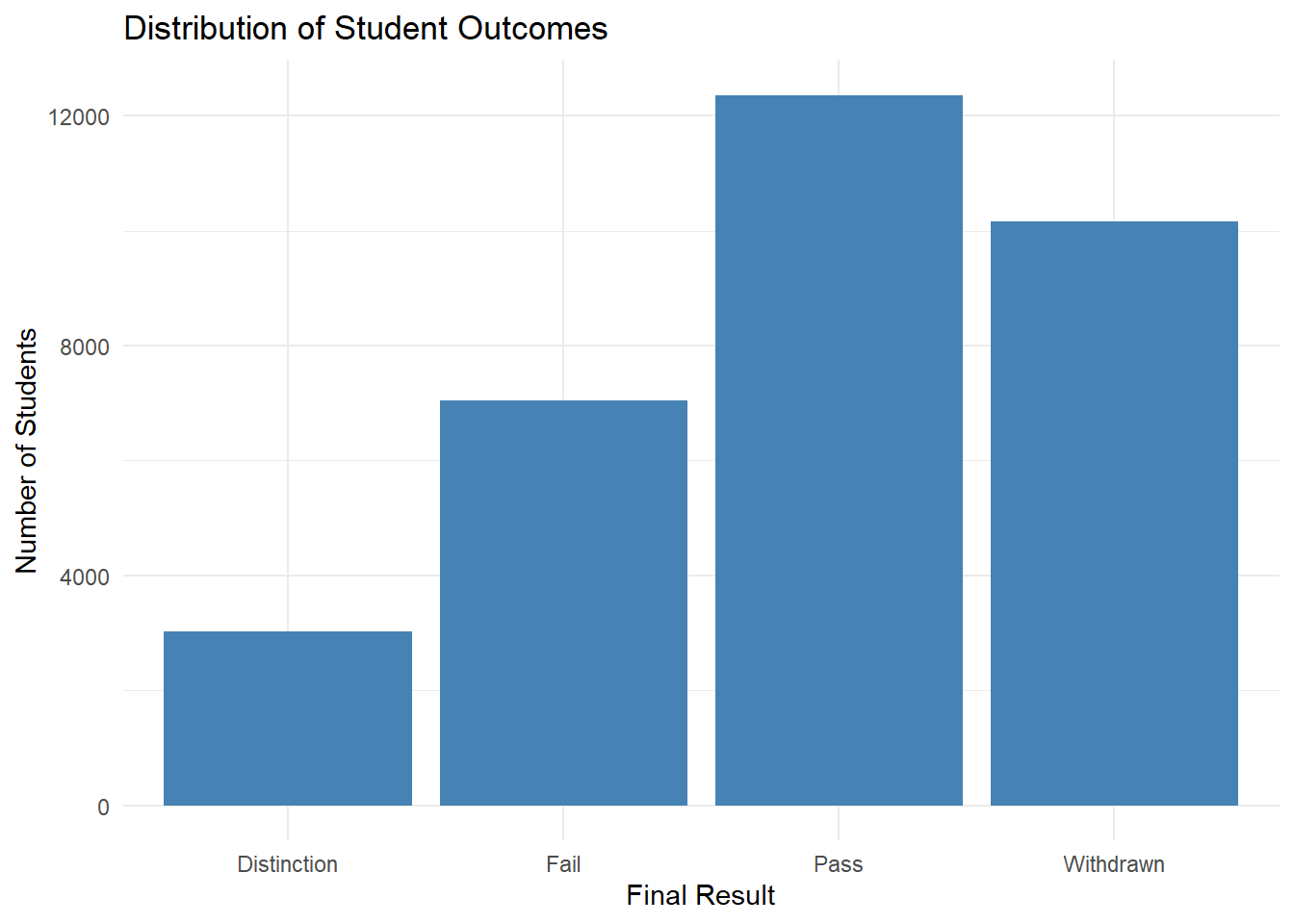Click the Fail x-axis label
Screen dimensions: 1294x924
tap(563, 864)
